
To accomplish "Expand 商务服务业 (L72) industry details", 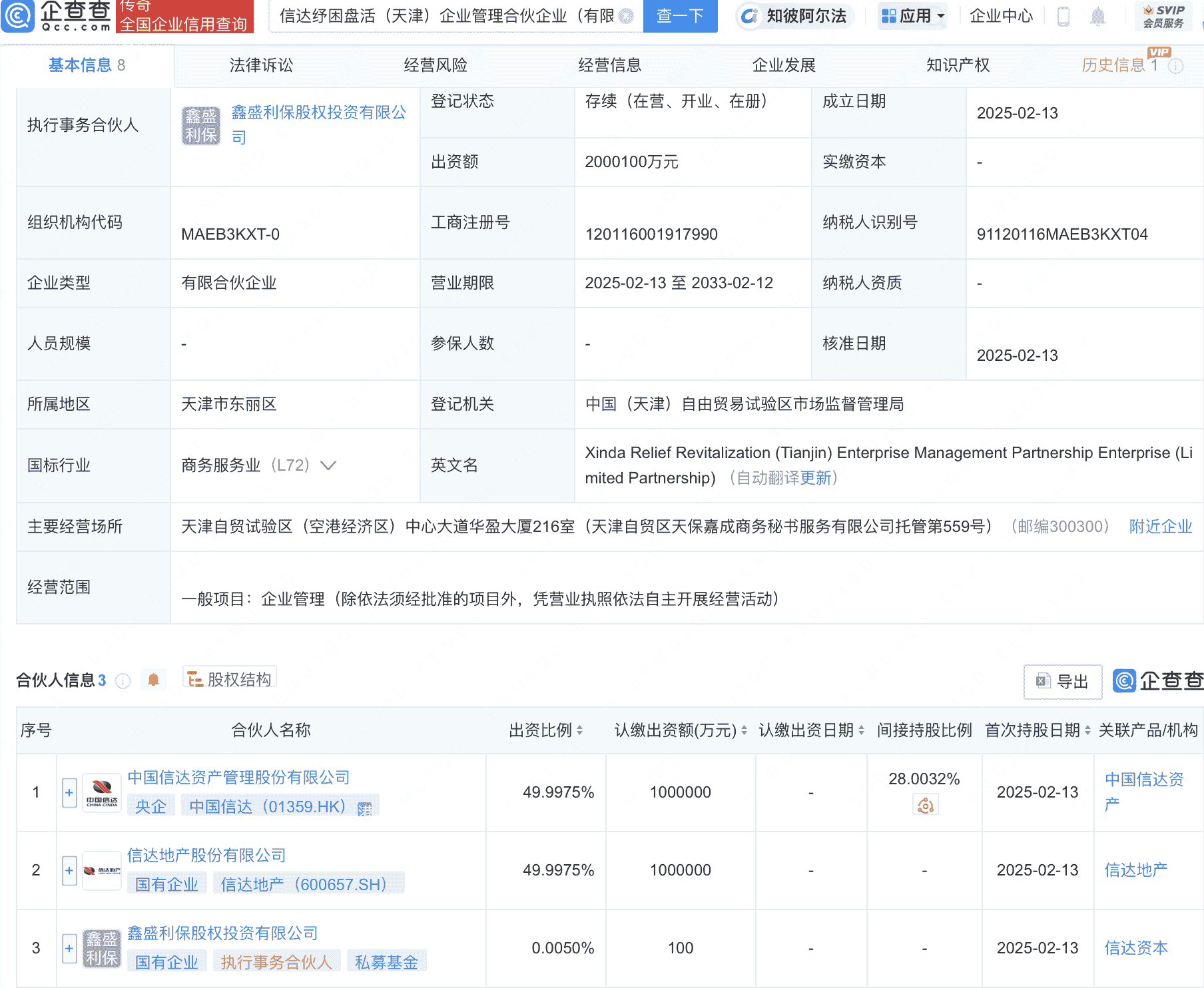I will tap(328, 465).
